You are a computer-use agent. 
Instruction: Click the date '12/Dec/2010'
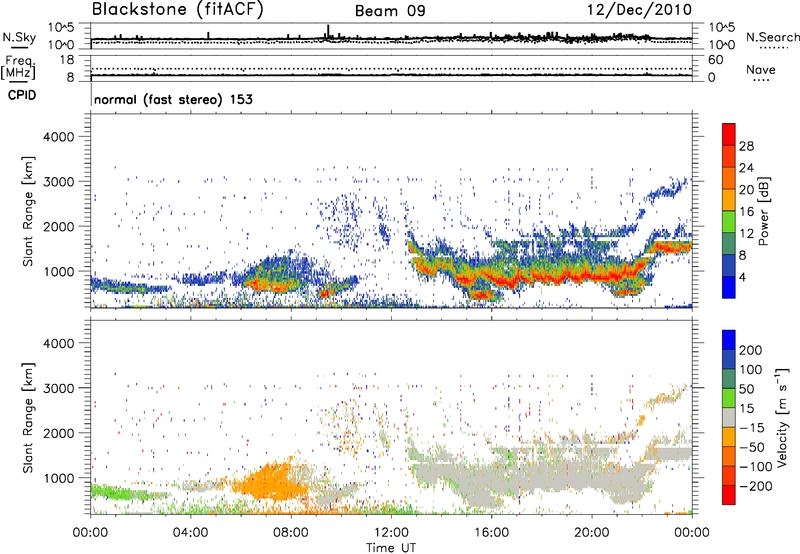click(640, 10)
